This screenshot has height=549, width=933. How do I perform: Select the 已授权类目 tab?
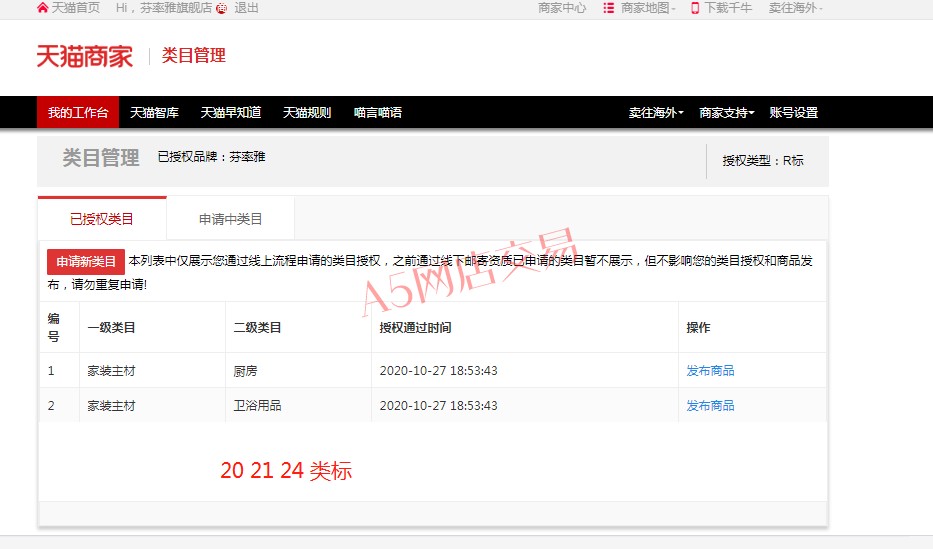[102, 219]
